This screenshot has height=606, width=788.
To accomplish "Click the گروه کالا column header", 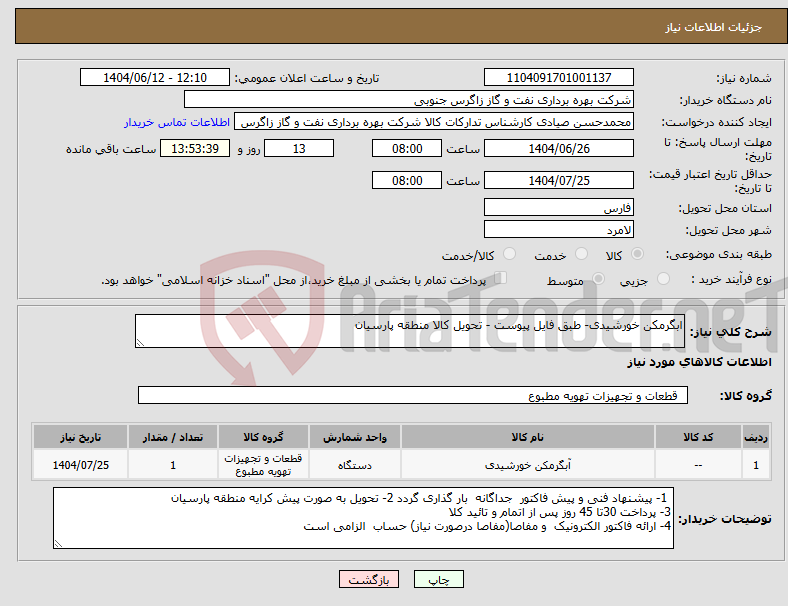I will tap(263, 437).
